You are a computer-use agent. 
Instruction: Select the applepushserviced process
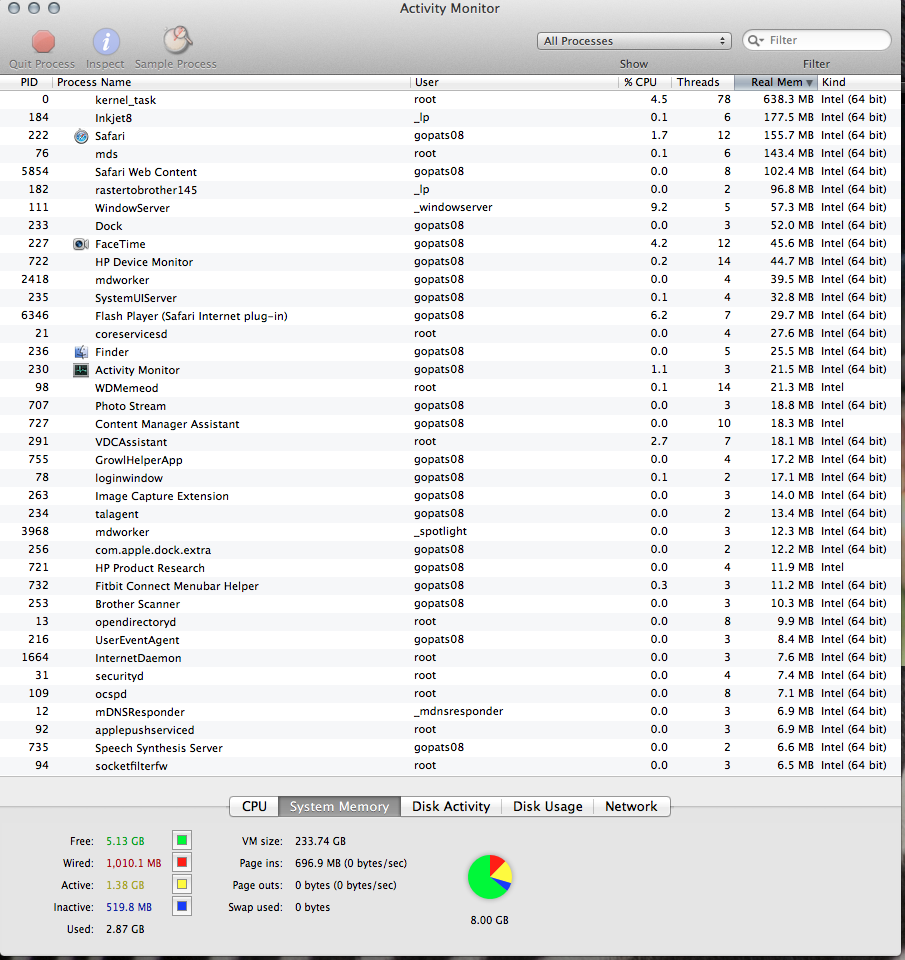pyautogui.click(x=450, y=730)
